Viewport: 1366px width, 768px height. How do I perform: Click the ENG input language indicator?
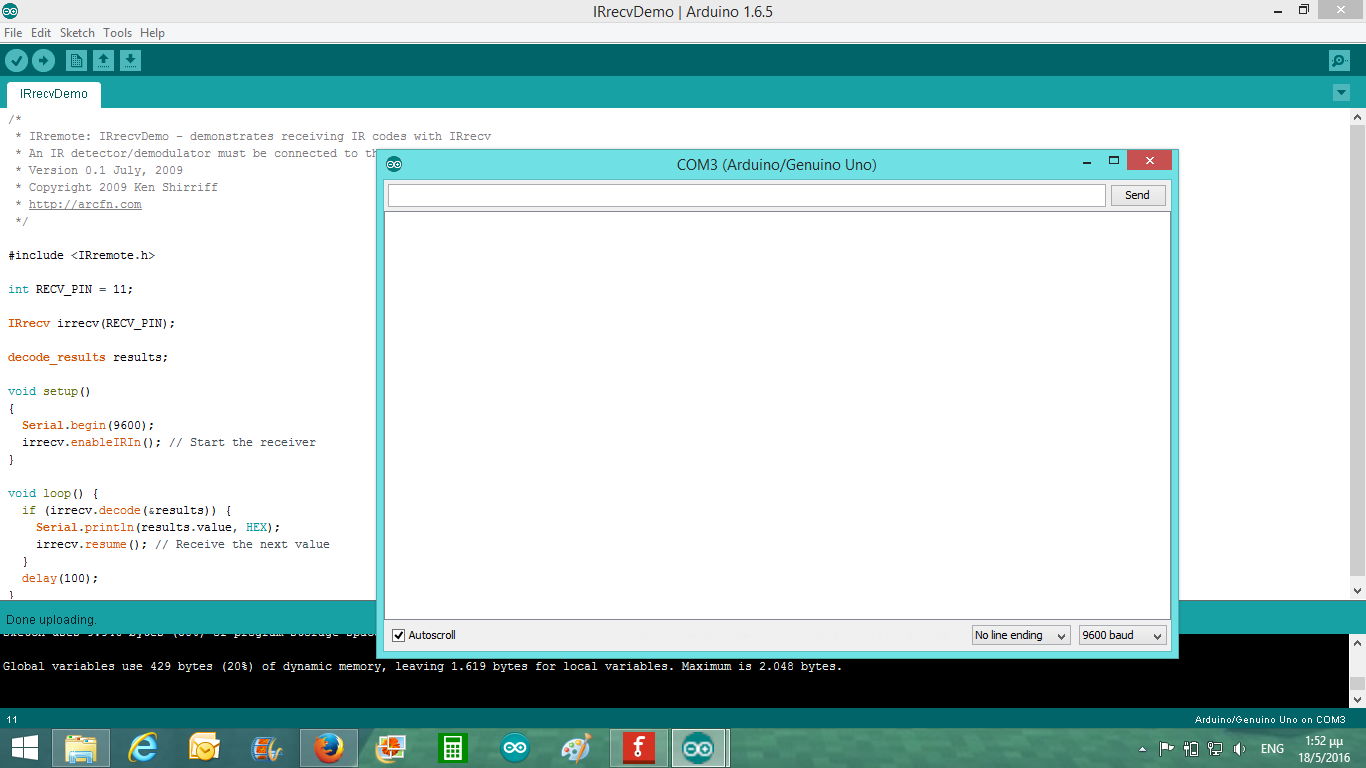pyautogui.click(x=1272, y=749)
